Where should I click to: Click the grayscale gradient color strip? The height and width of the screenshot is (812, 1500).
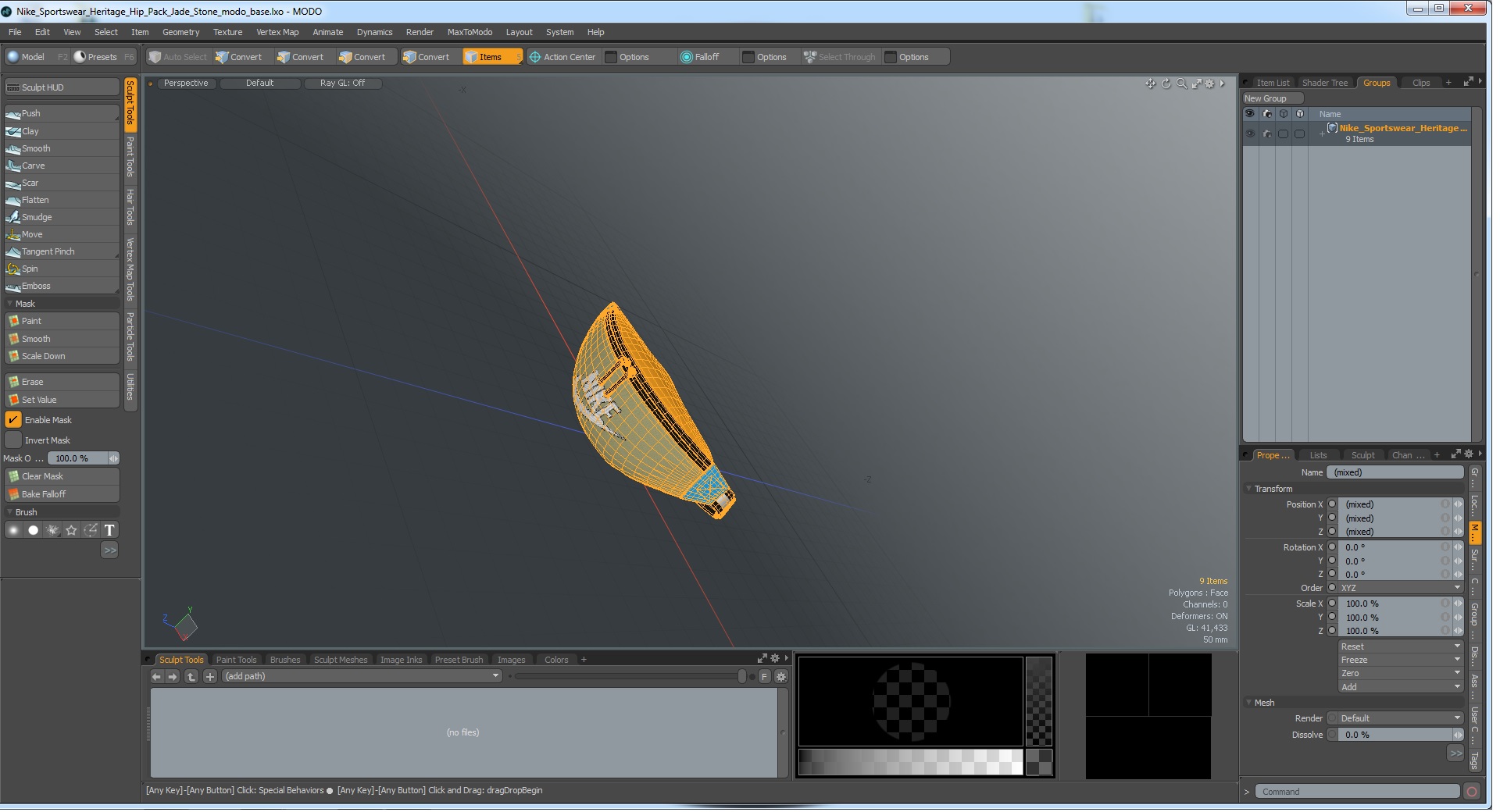point(911,764)
